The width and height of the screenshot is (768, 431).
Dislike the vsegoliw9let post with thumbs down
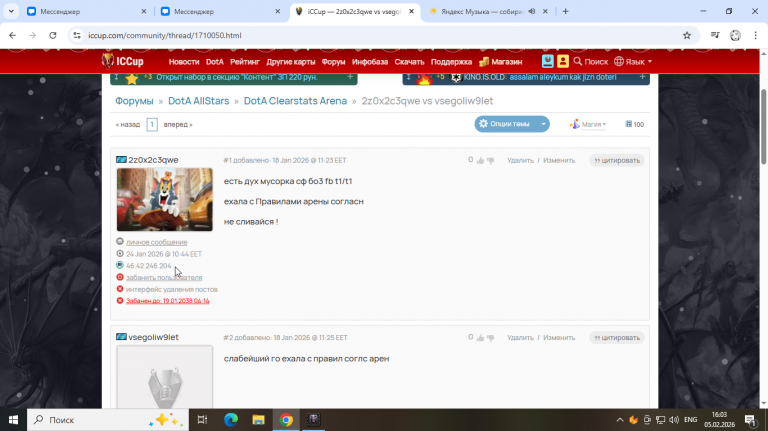coord(490,337)
